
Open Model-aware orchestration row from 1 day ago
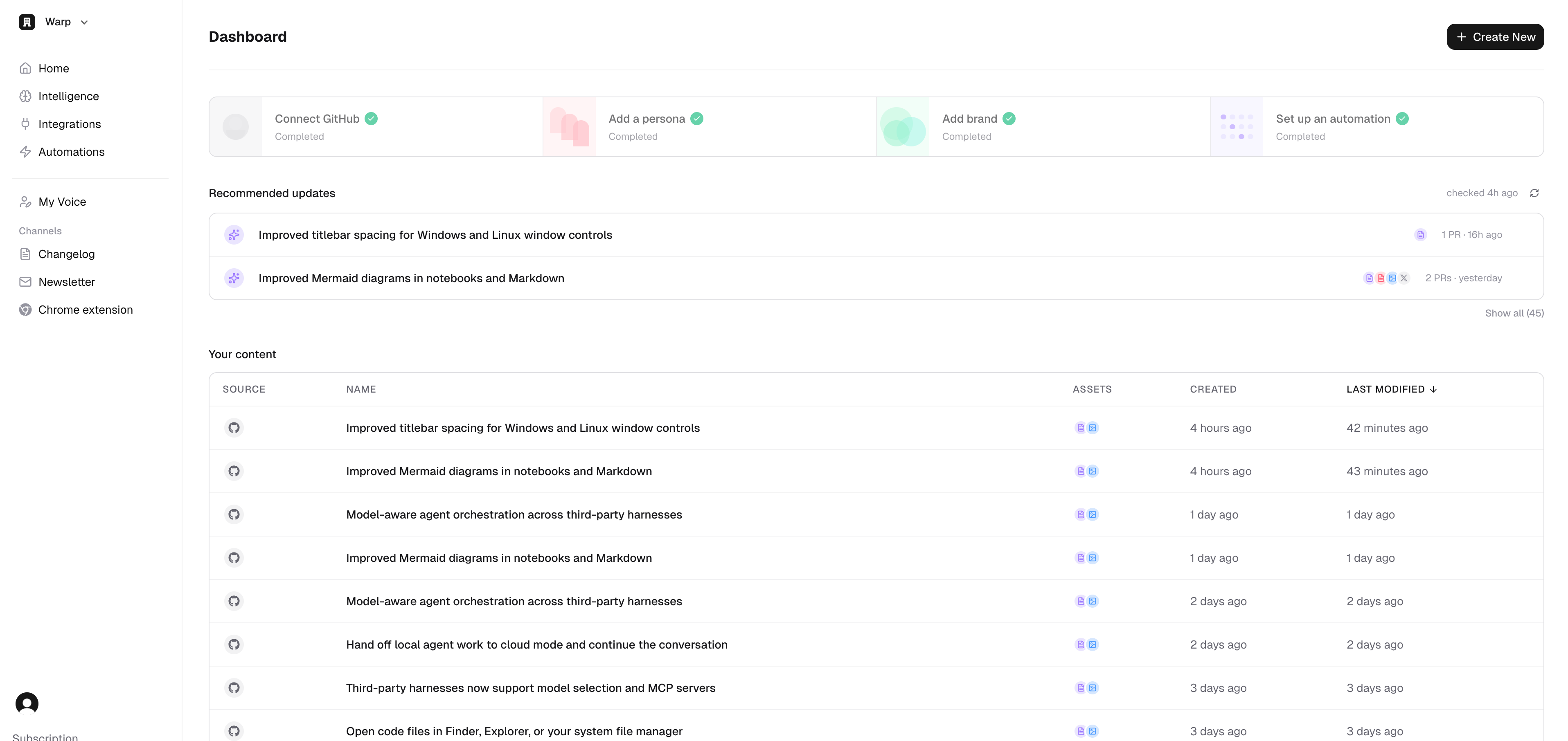pyautogui.click(x=876, y=515)
